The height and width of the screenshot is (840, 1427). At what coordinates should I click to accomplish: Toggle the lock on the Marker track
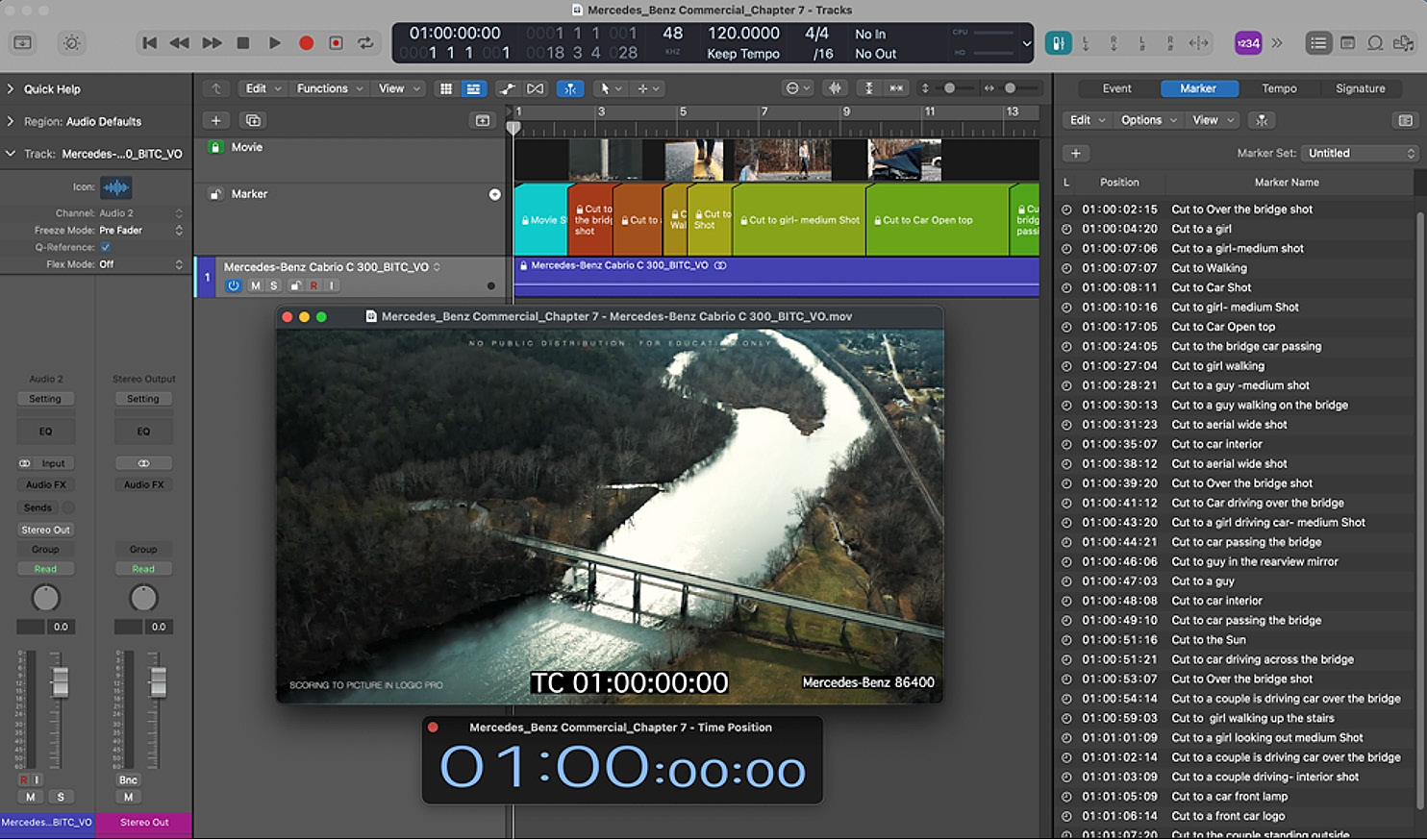pos(215,194)
